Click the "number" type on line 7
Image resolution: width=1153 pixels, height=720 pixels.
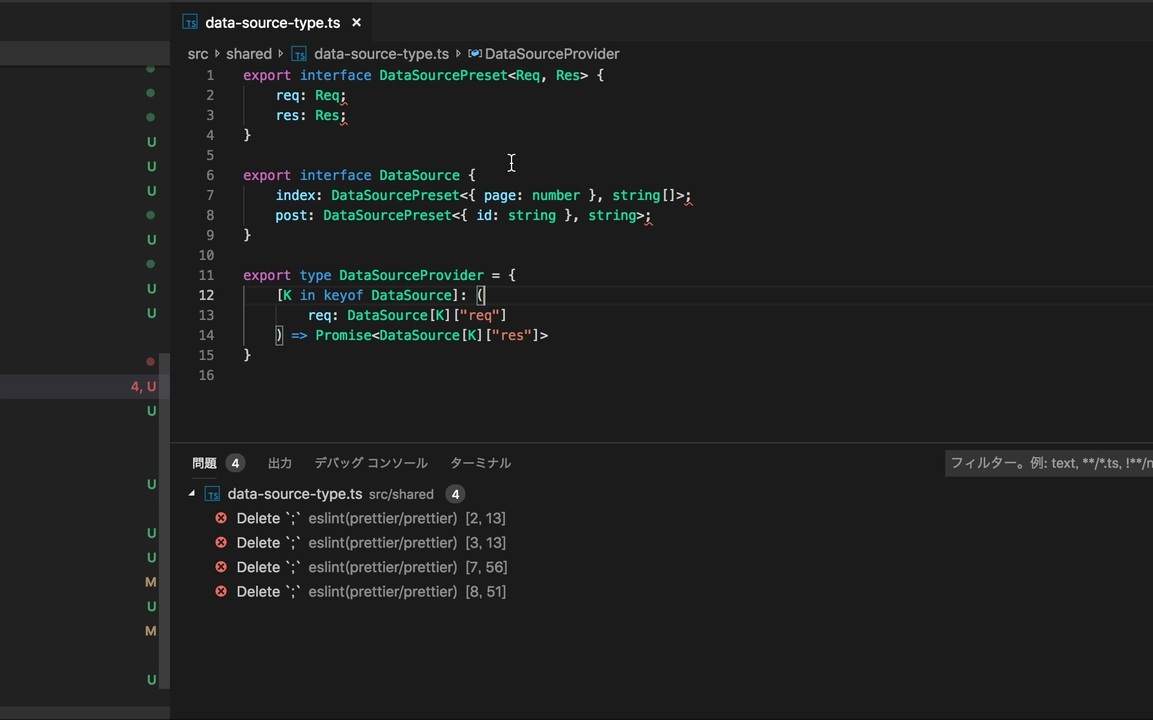pos(556,195)
